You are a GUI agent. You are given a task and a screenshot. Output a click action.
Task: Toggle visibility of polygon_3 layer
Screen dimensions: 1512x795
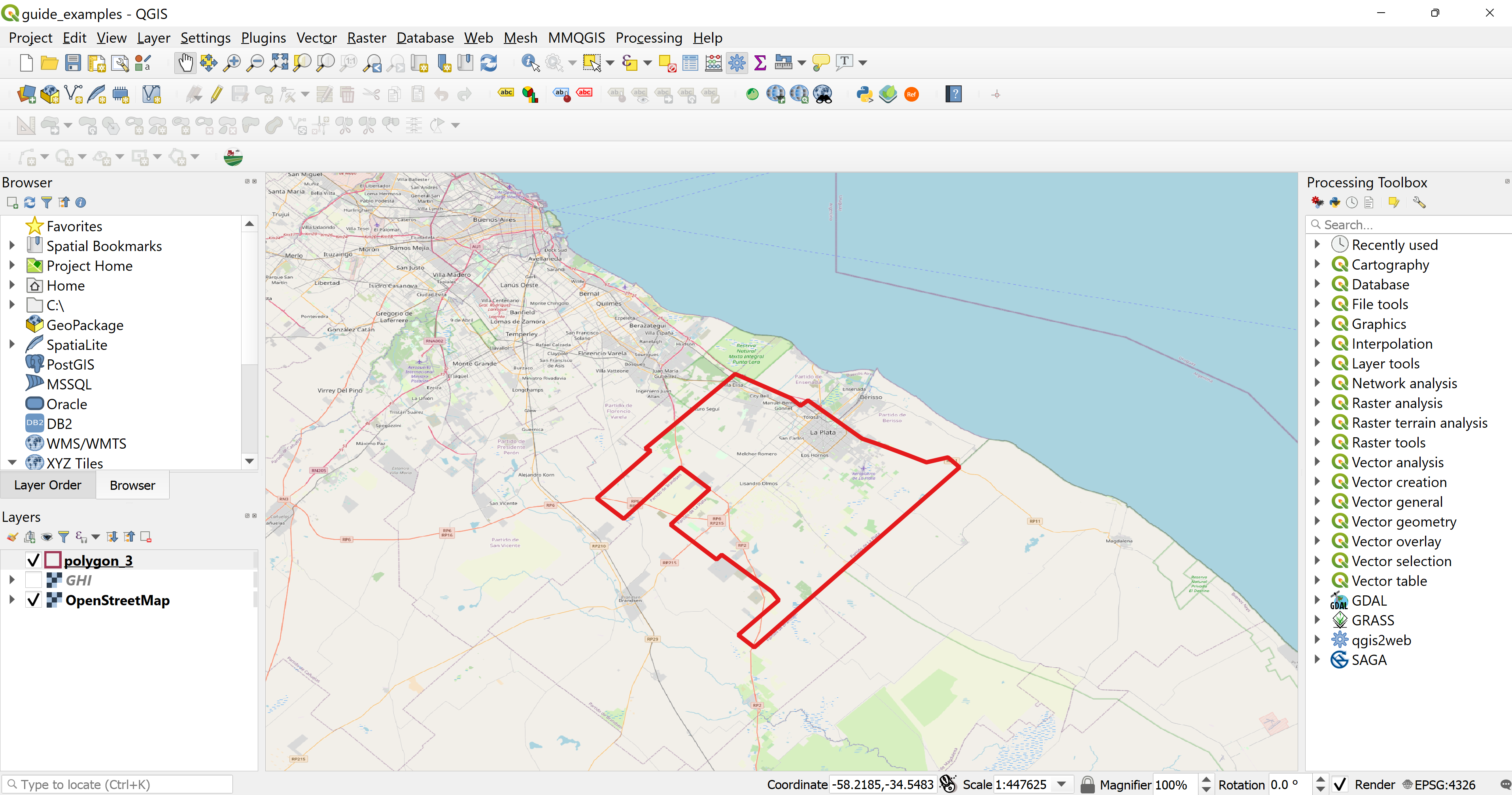click(34, 560)
